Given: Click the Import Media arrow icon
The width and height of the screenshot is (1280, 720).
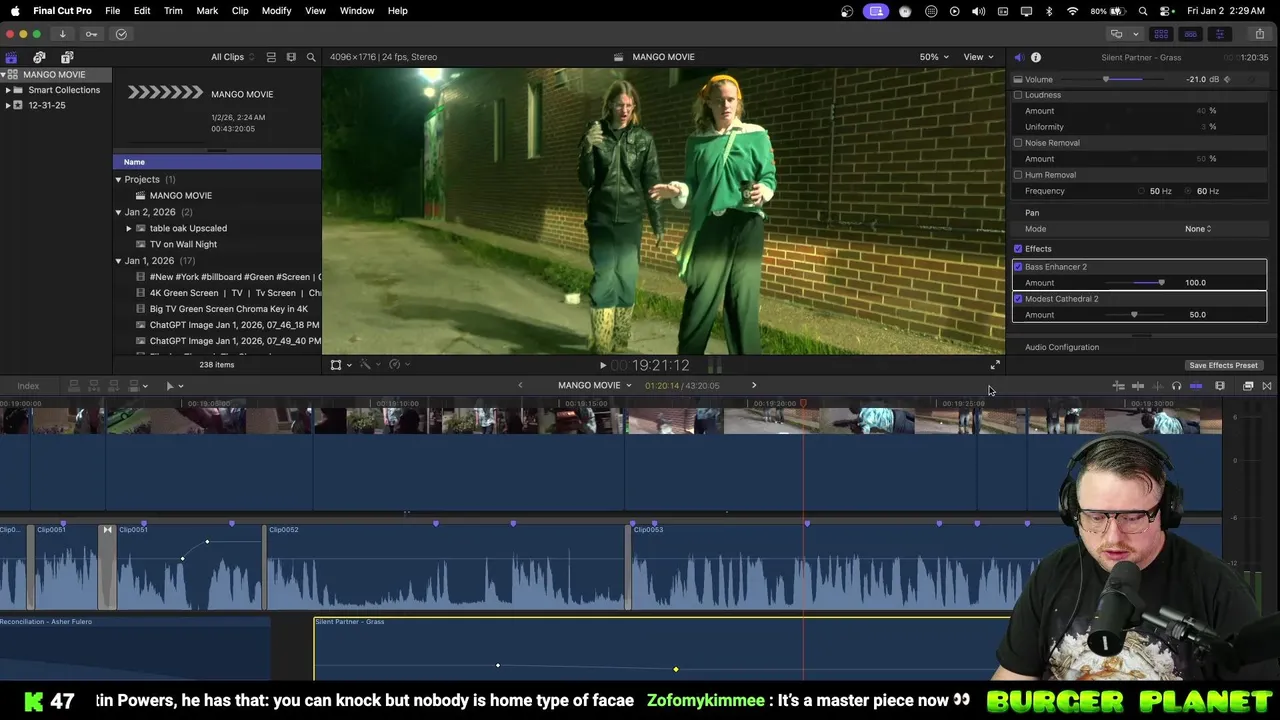Looking at the screenshot, I should [62, 34].
